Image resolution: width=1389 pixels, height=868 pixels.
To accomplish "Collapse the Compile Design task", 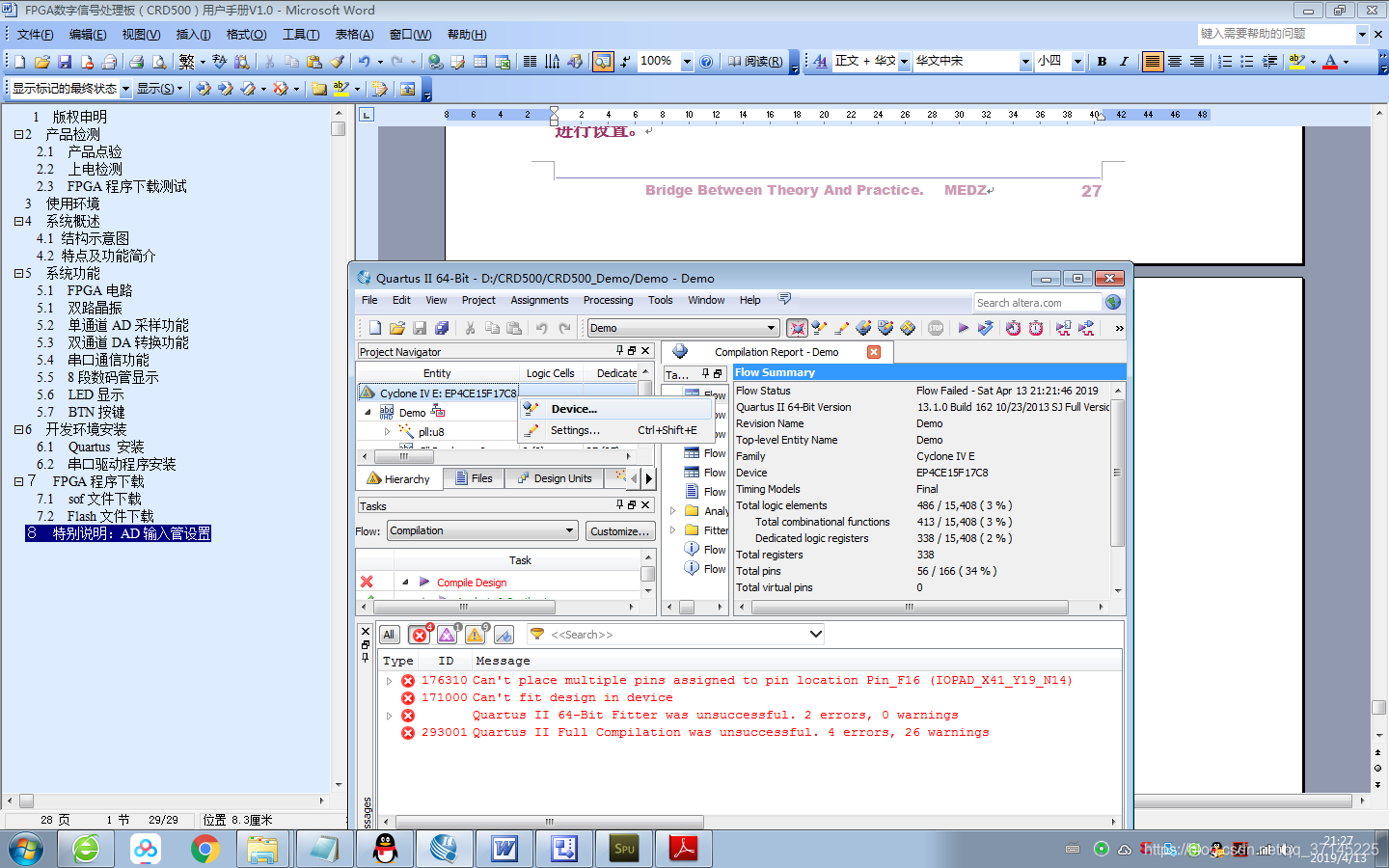I will tap(405, 582).
